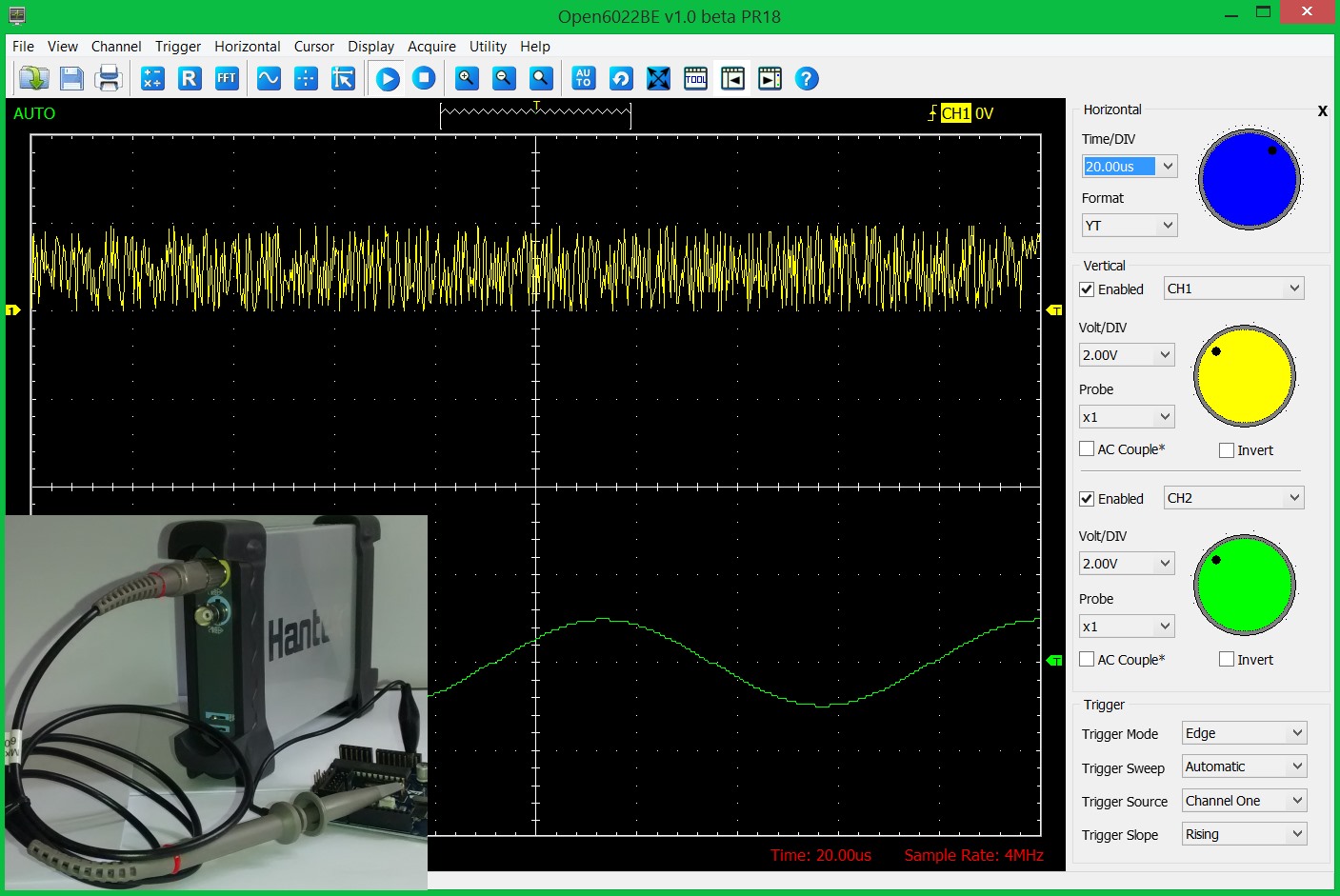
Task: Open CH1 Volt/DIV dropdown
Action: 1127,355
